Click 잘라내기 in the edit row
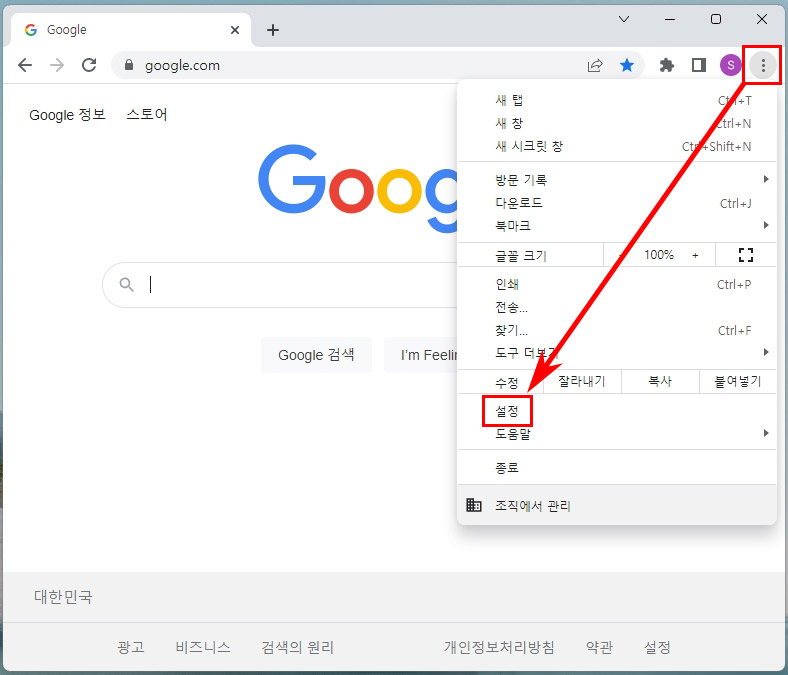The height and width of the screenshot is (675, 788). pos(582,381)
